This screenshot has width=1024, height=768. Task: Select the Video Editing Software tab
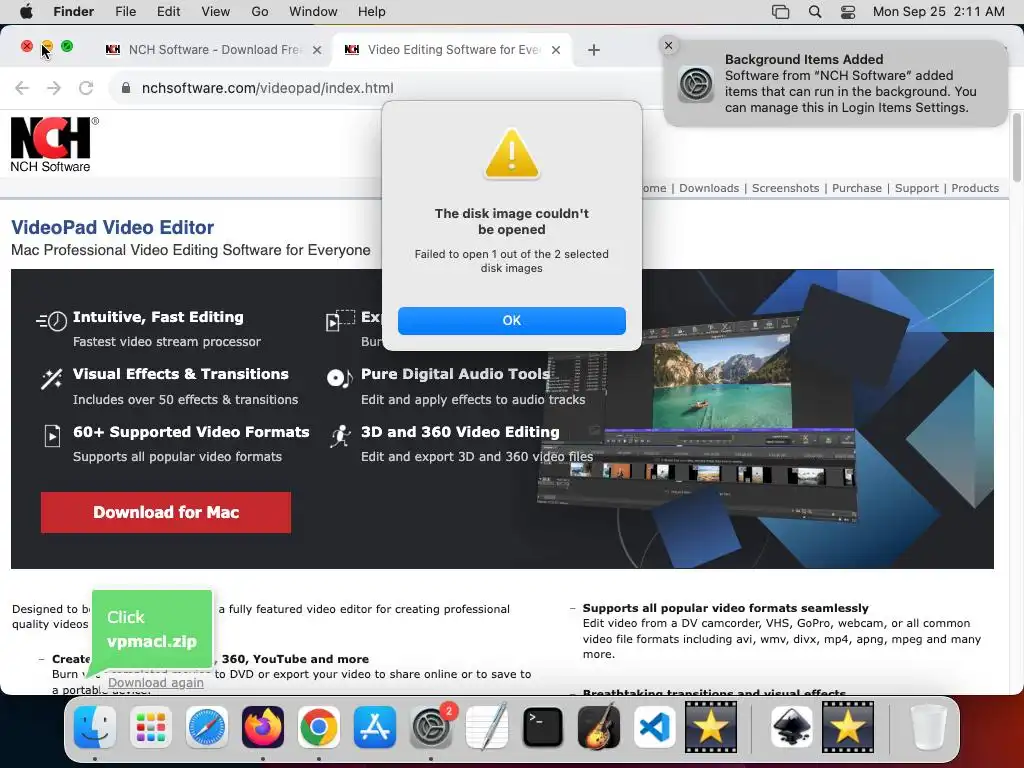pyautogui.click(x=454, y=50)
